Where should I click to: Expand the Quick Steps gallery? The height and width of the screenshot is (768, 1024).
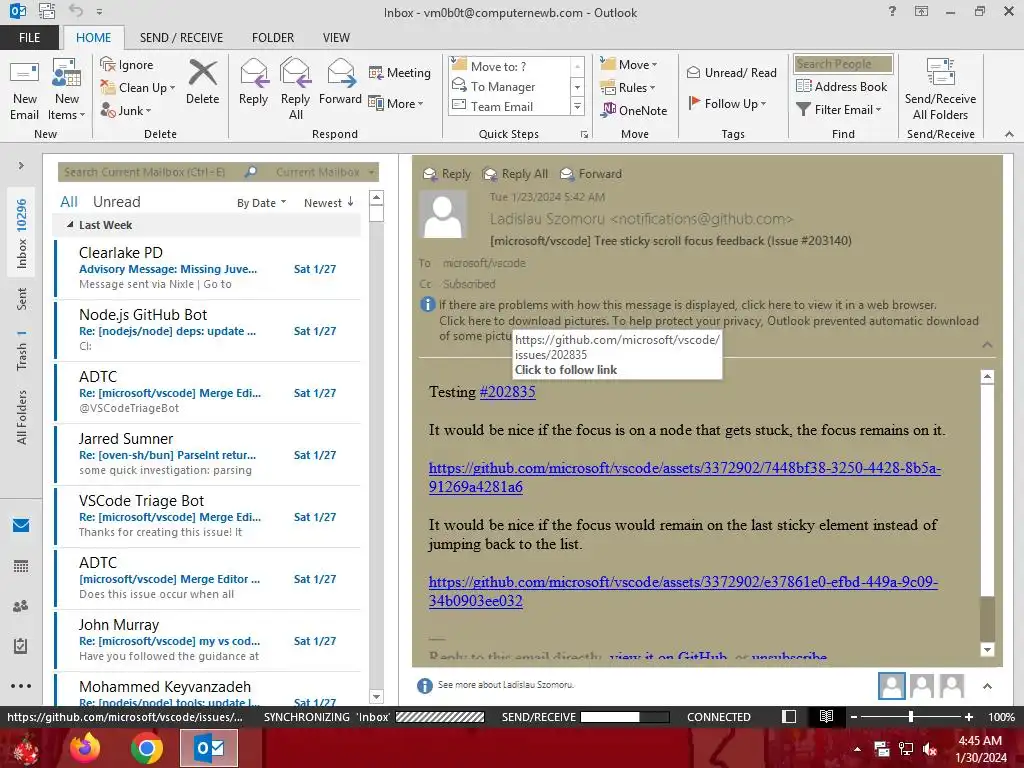577,106
